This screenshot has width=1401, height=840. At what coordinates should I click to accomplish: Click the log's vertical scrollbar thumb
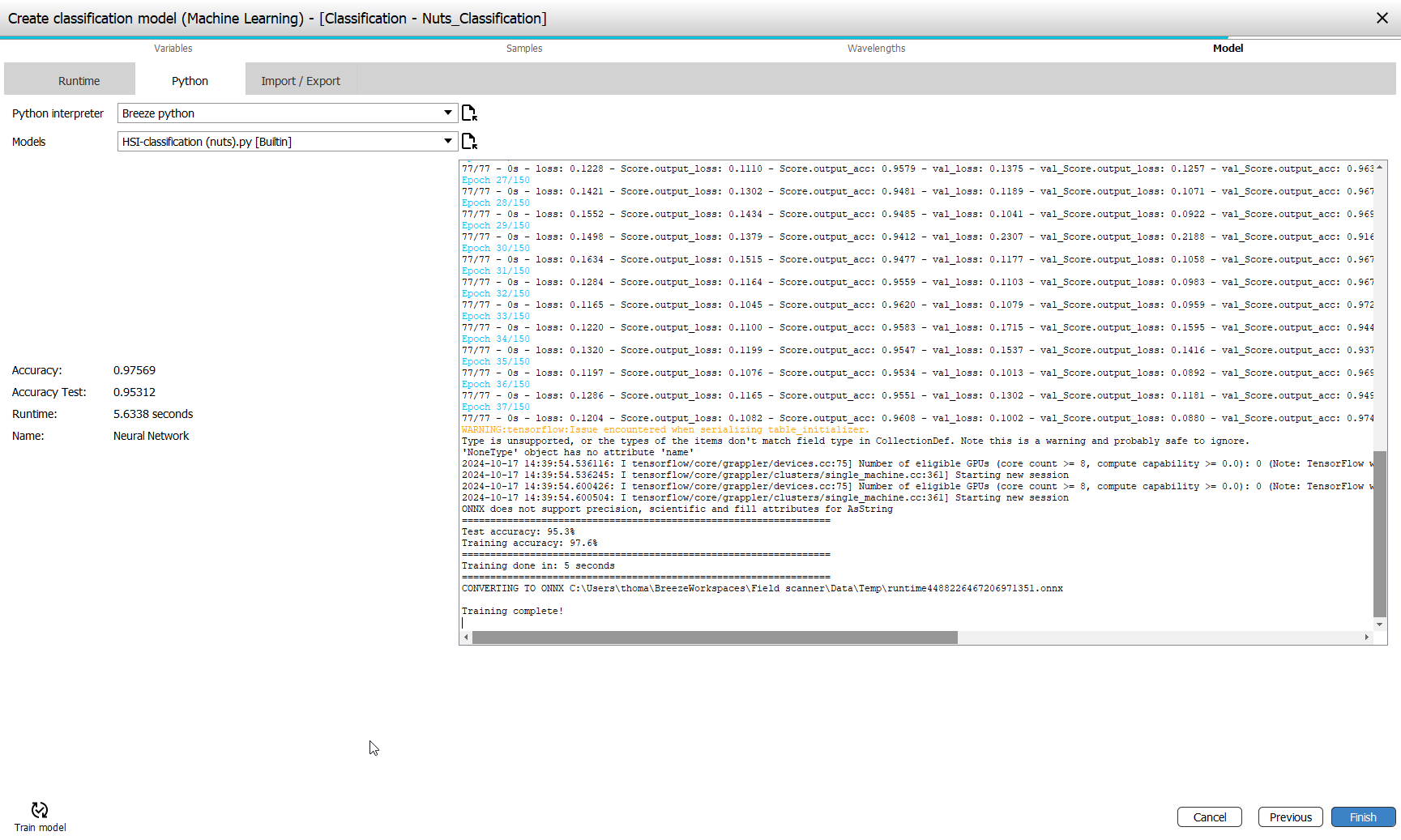[1380, 535]
